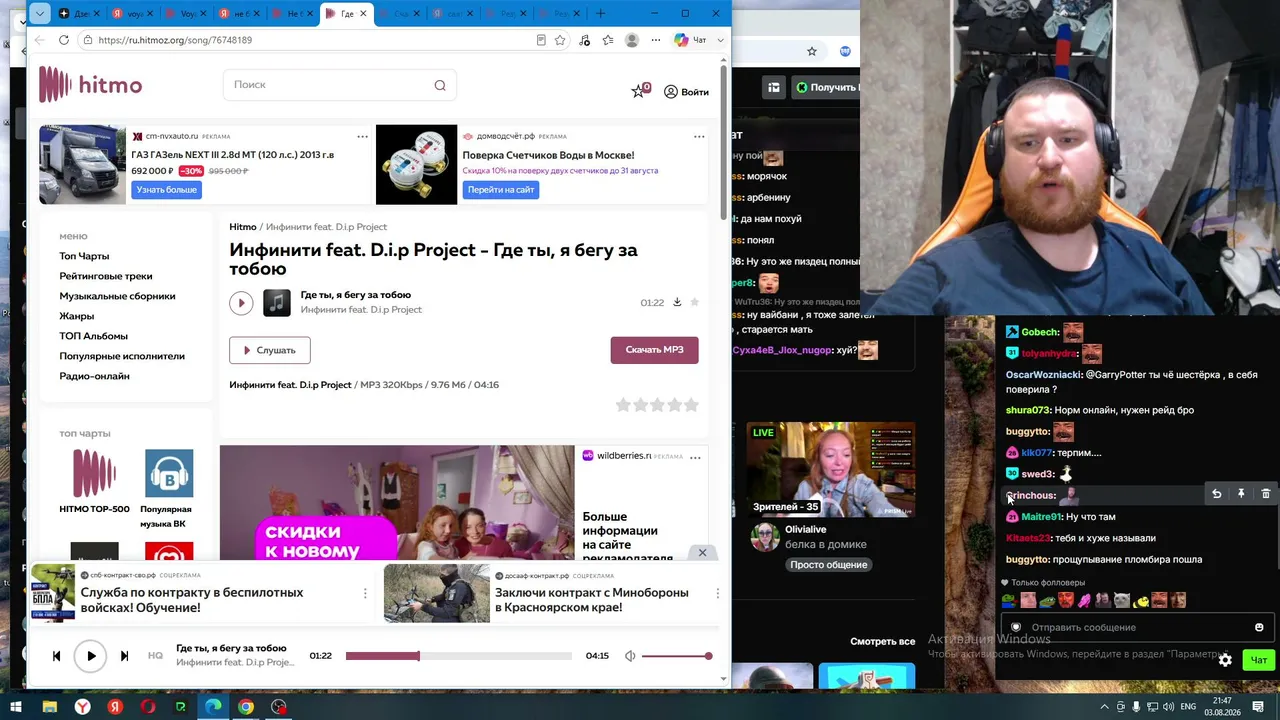Screen dimensions: 1280x720
Task: Open hitmo favorites star in header
Action: coord(639,91)
